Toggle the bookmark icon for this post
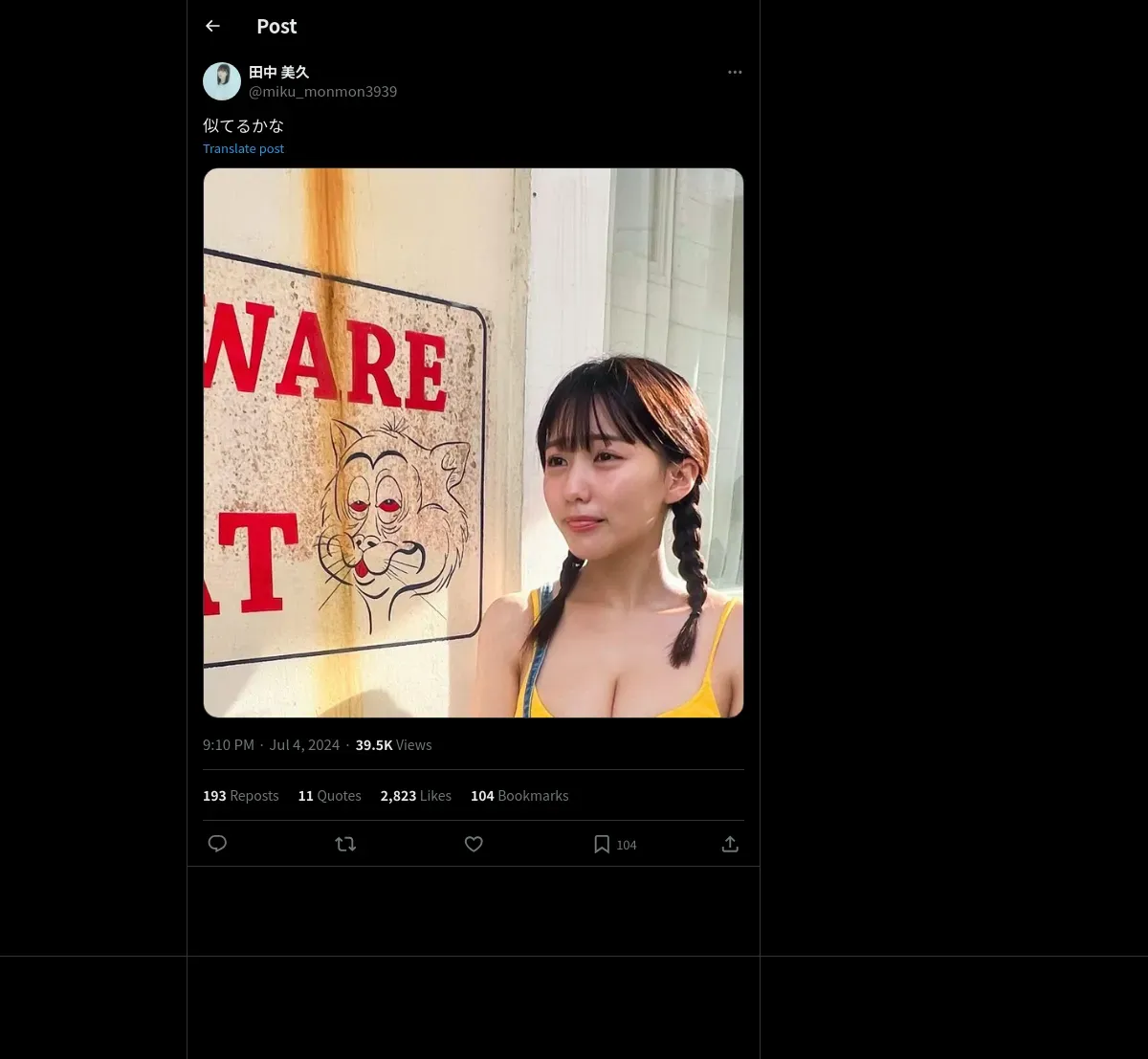This screenshot has width=1148, height=1059. (602, 844)
